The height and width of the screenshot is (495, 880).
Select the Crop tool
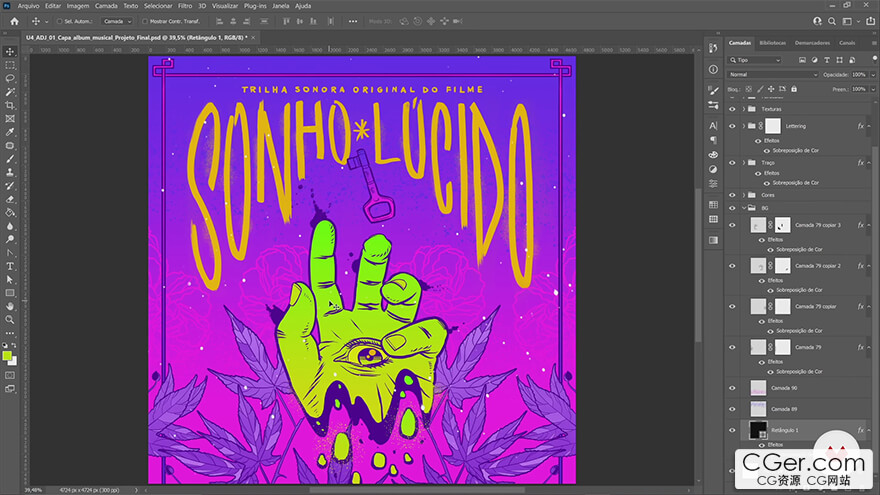click(x=10, y=106)
